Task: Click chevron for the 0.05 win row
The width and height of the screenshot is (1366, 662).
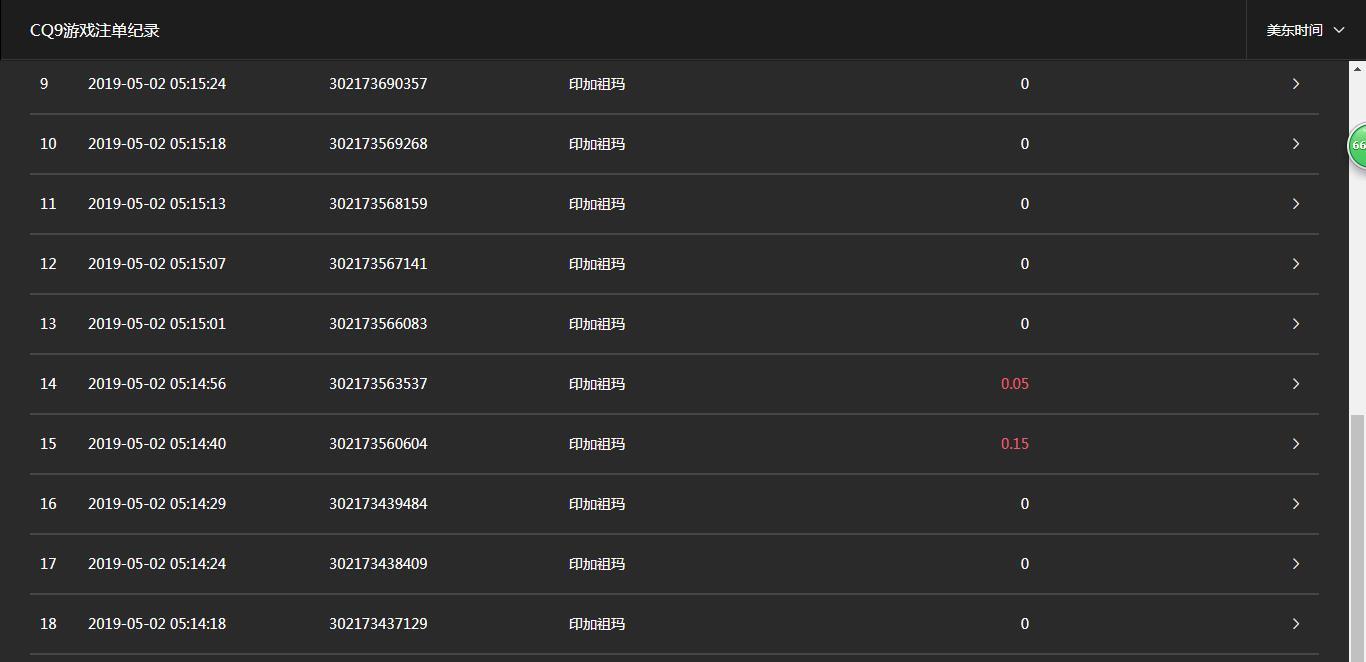Action: click(x=1295, y=384)
